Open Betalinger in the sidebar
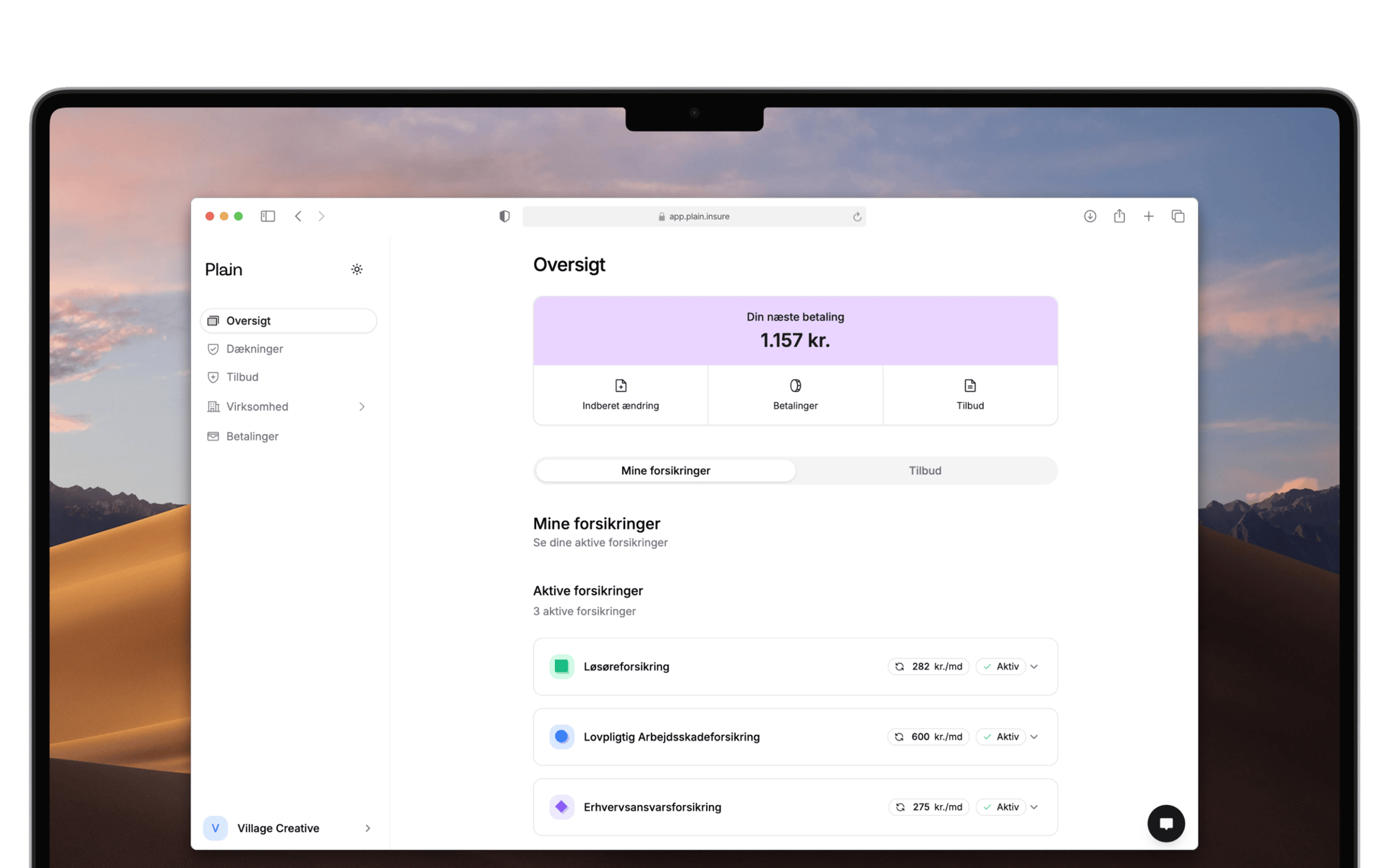Screen dimensions: 1389x868 pos(288,436)
